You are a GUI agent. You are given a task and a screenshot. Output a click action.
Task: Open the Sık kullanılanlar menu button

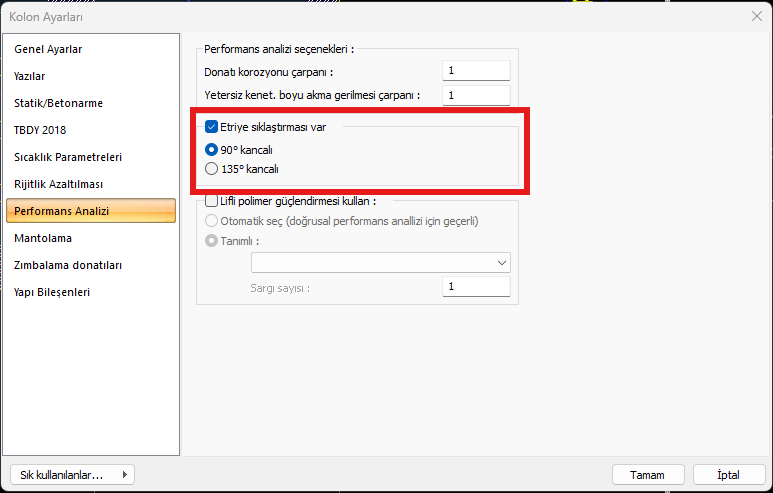click(x=71, y=474)
